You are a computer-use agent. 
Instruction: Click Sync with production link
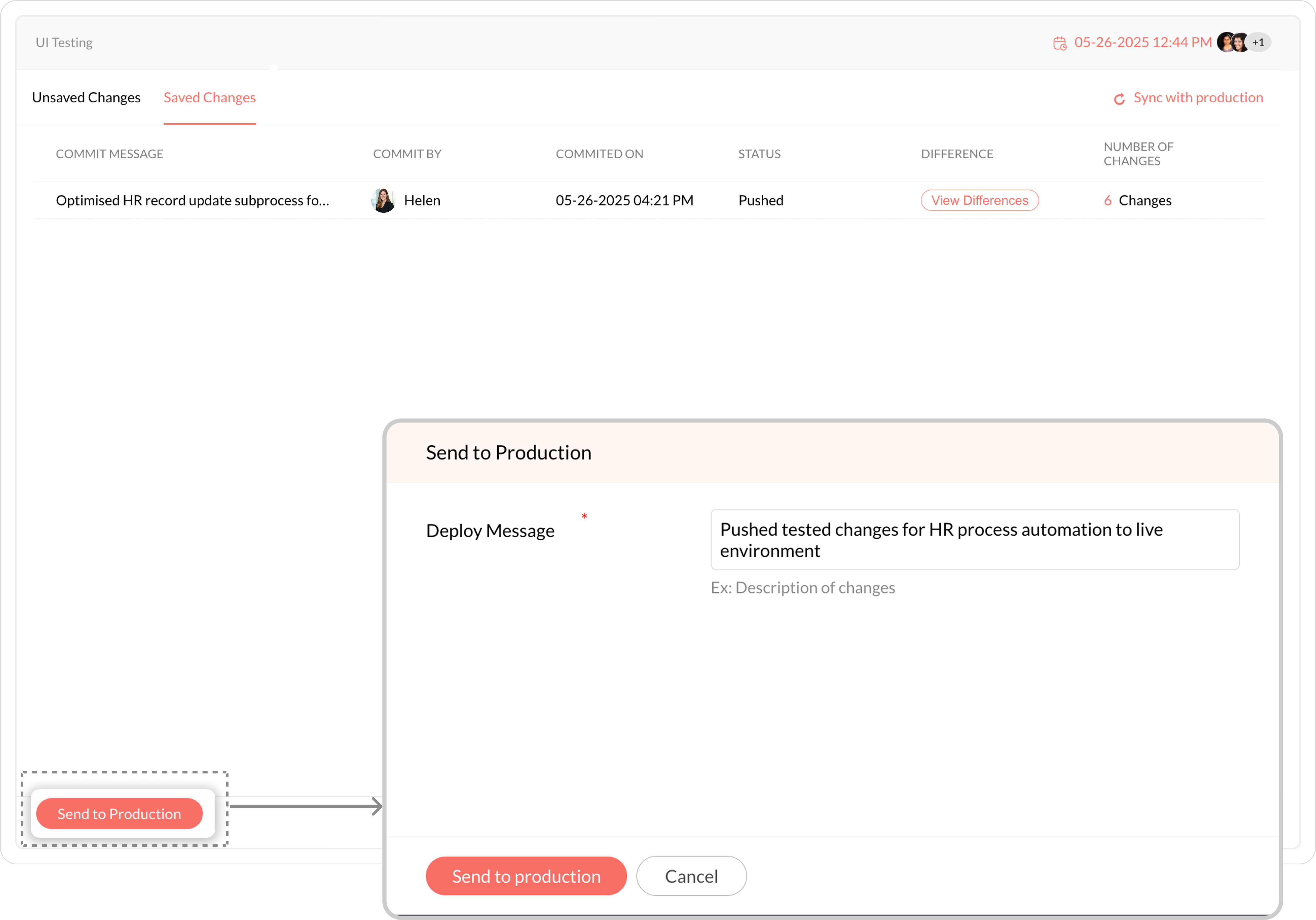(1198, 98)
